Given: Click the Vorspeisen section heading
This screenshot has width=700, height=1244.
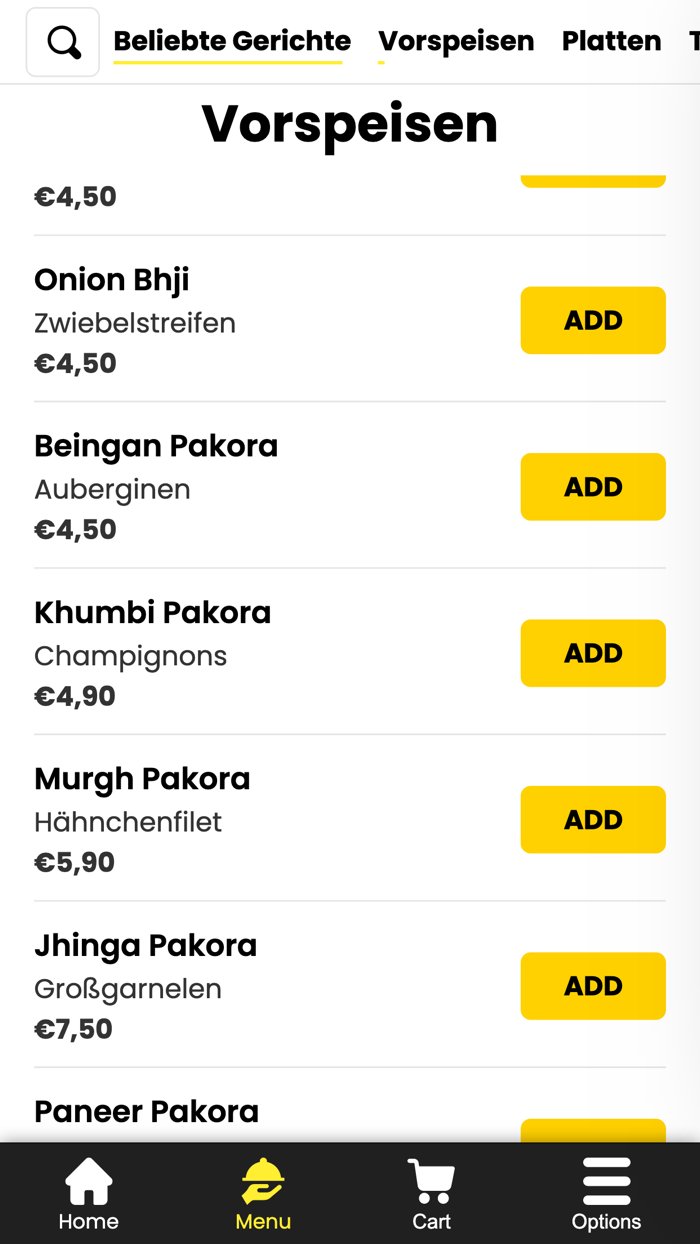Looking at the screenshot, I should 350,124.
